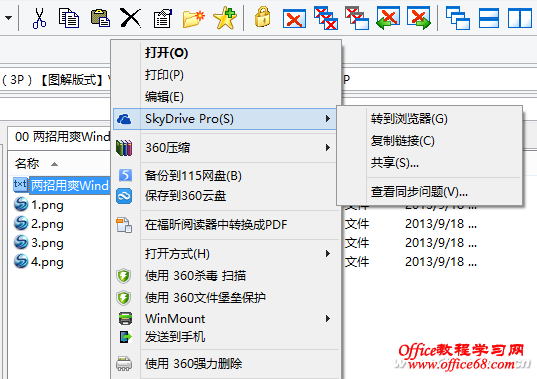The width and height of the screenshot is (537, 379).
Task: Click the padlock lock tab icon
Action: tap(263, 17)
